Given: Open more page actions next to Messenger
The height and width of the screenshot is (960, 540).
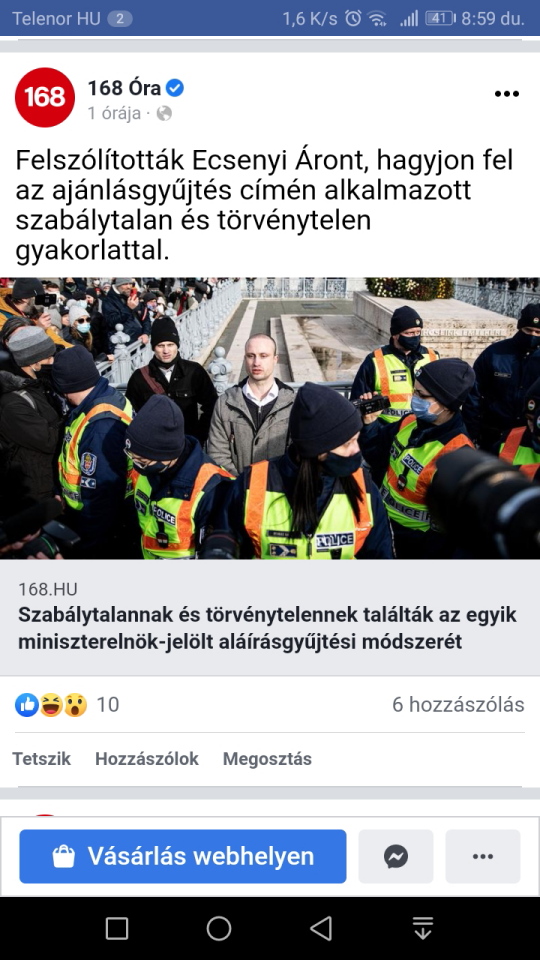Looking at the screenshot, I should [483, 856].
